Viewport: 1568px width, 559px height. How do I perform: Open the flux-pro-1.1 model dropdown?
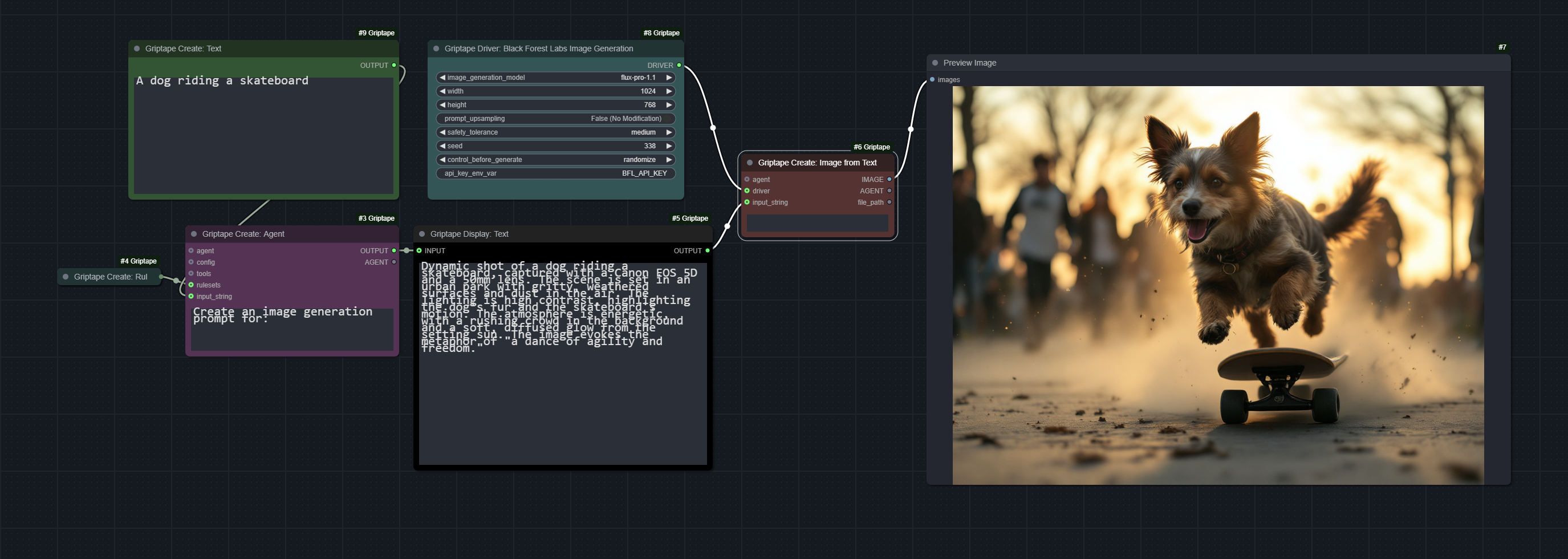click(x=556, y=78)
